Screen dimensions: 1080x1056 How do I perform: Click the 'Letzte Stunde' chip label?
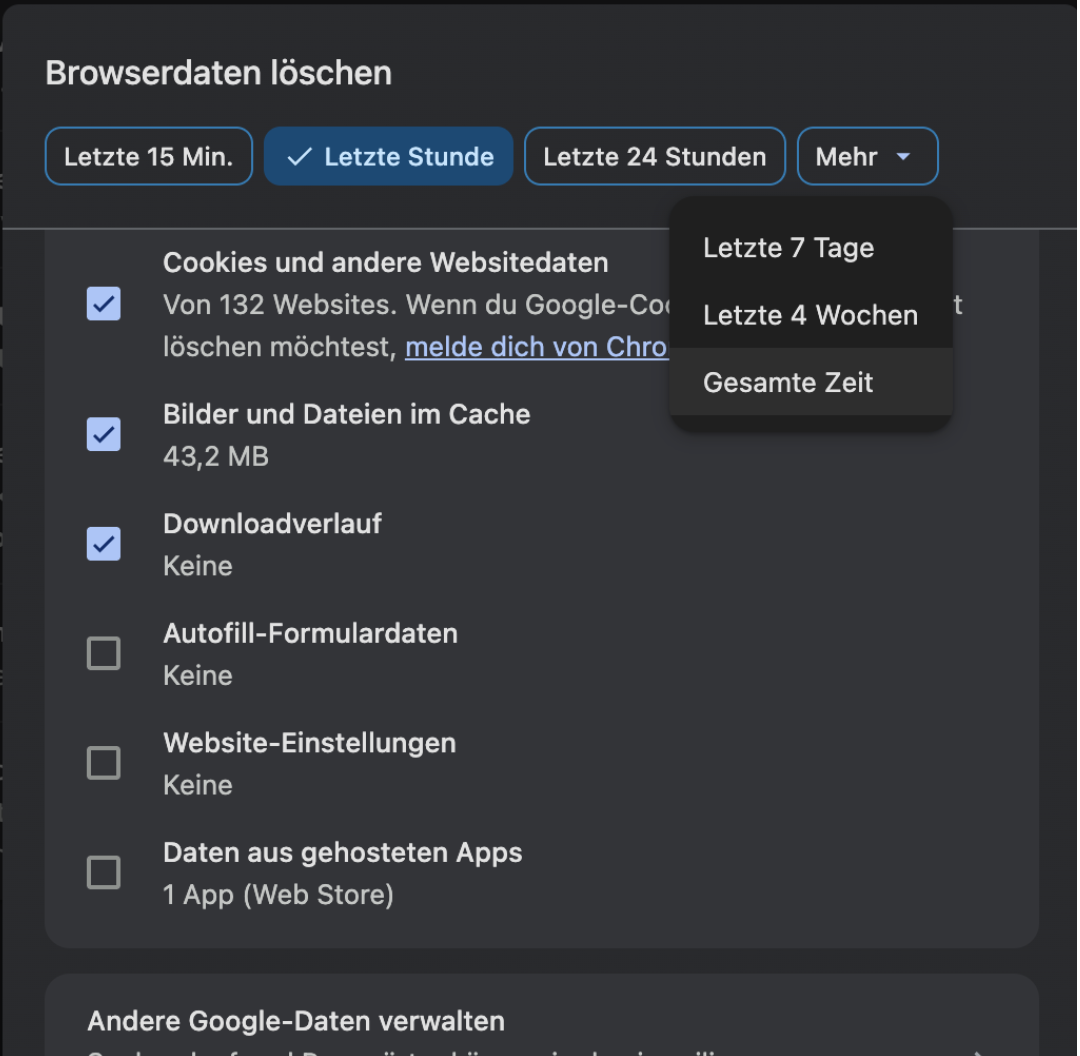408,157
